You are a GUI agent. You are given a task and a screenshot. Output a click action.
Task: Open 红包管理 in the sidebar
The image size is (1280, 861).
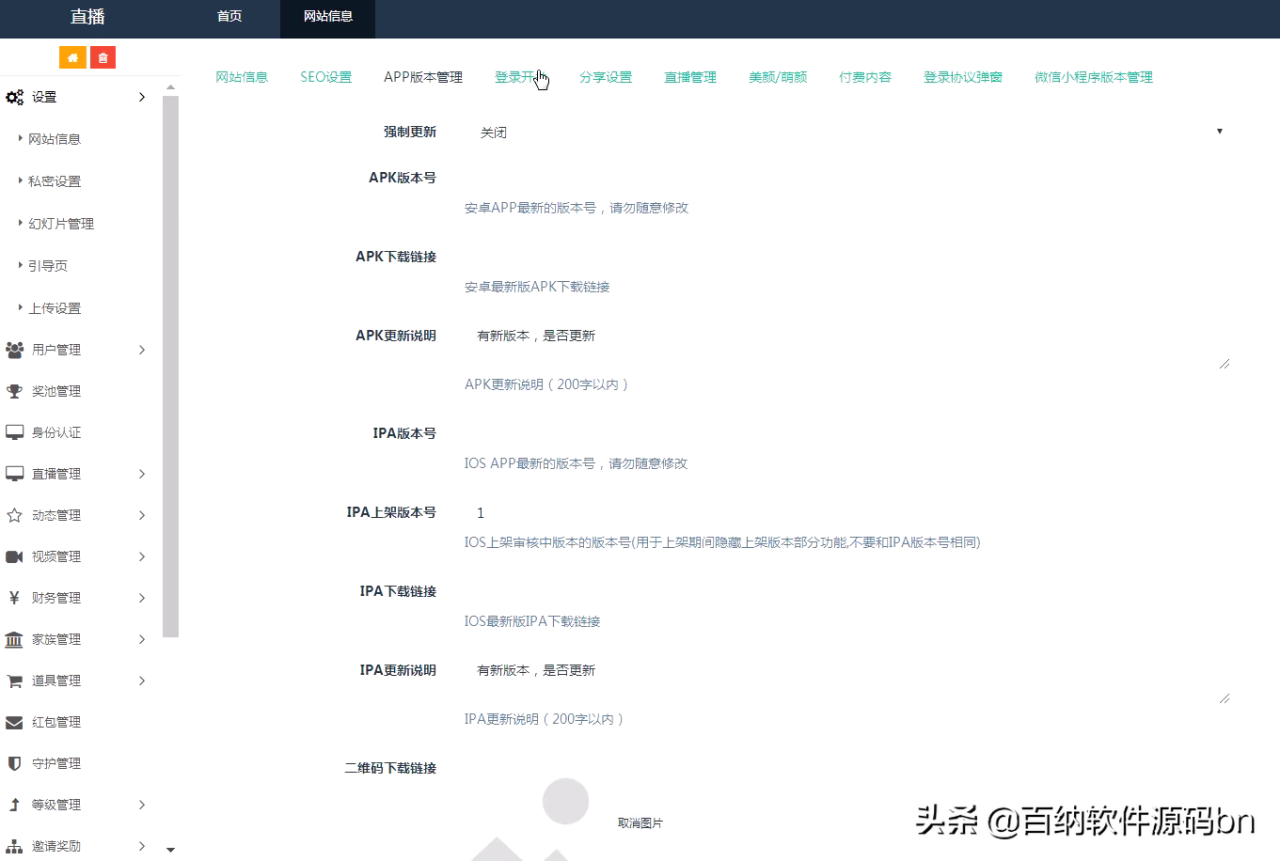click(56, 722)
